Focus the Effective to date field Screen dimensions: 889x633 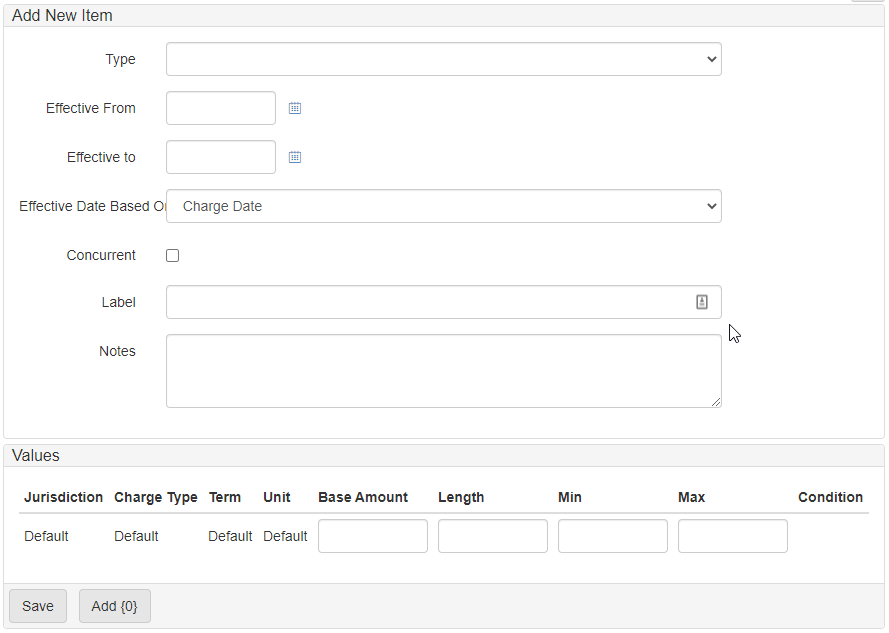tap(220, 157)
